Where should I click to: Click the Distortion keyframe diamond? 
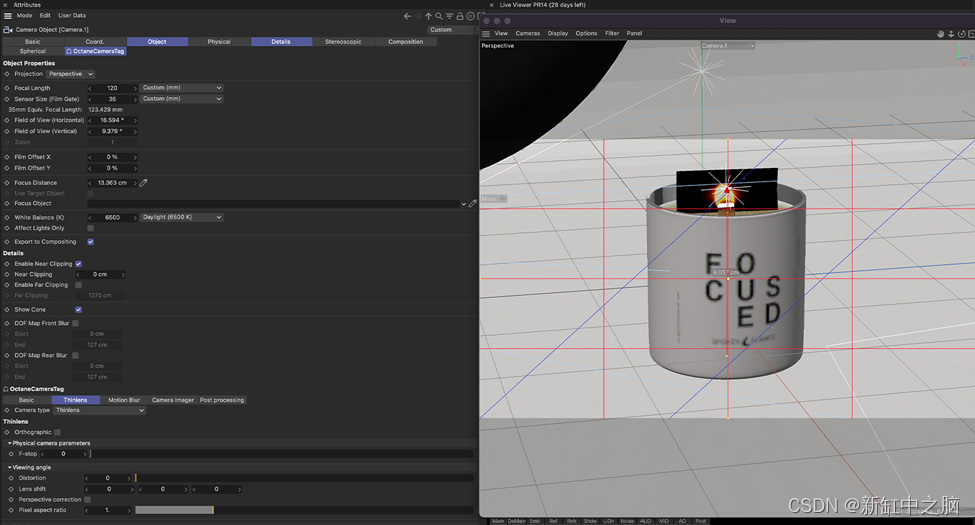point(11,478)
